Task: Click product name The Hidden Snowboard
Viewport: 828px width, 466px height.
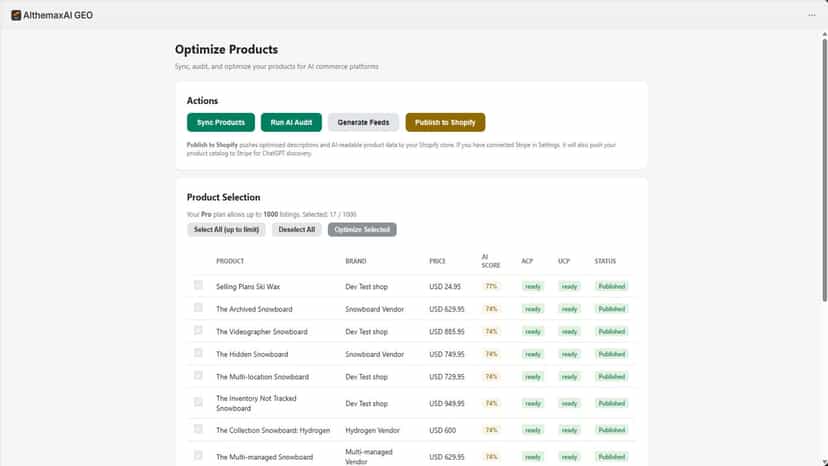Action: [252, 355]
